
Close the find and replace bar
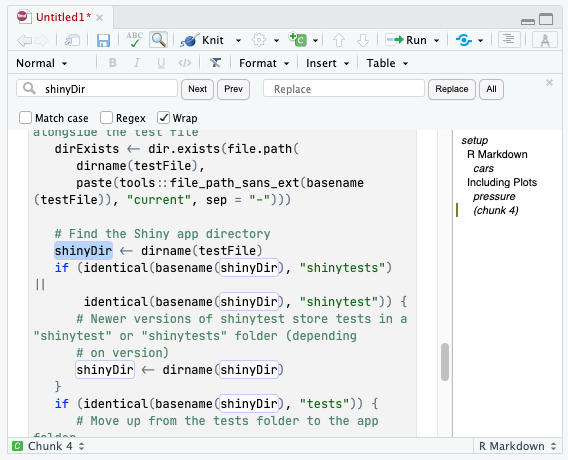click(550, 83)
